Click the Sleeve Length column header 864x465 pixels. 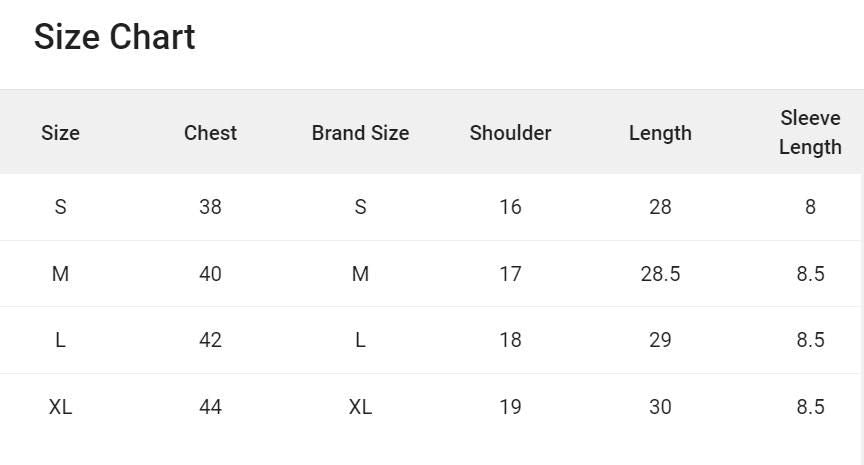(809, 133)
